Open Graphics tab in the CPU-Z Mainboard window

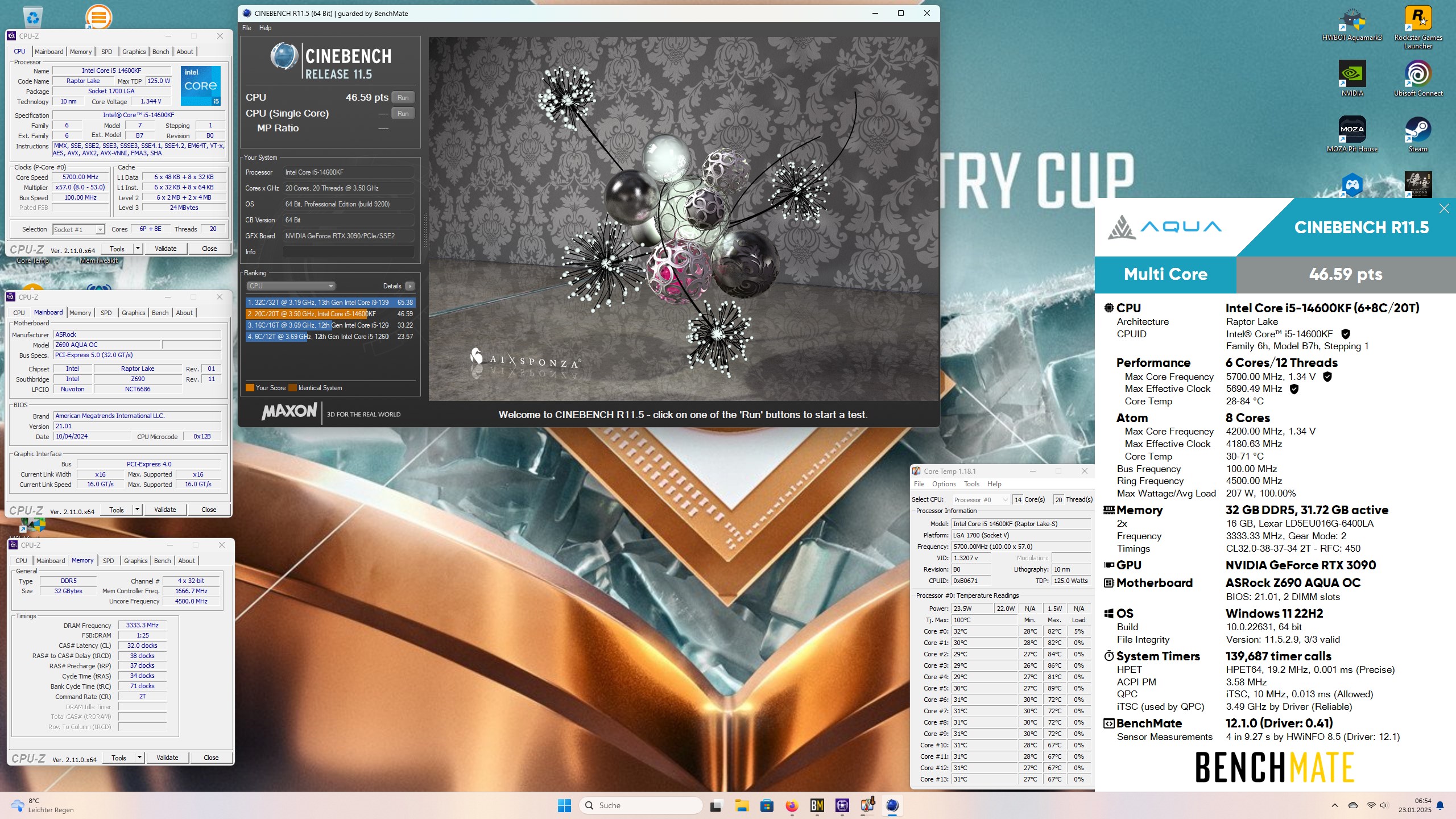click(x=134, y=313)
